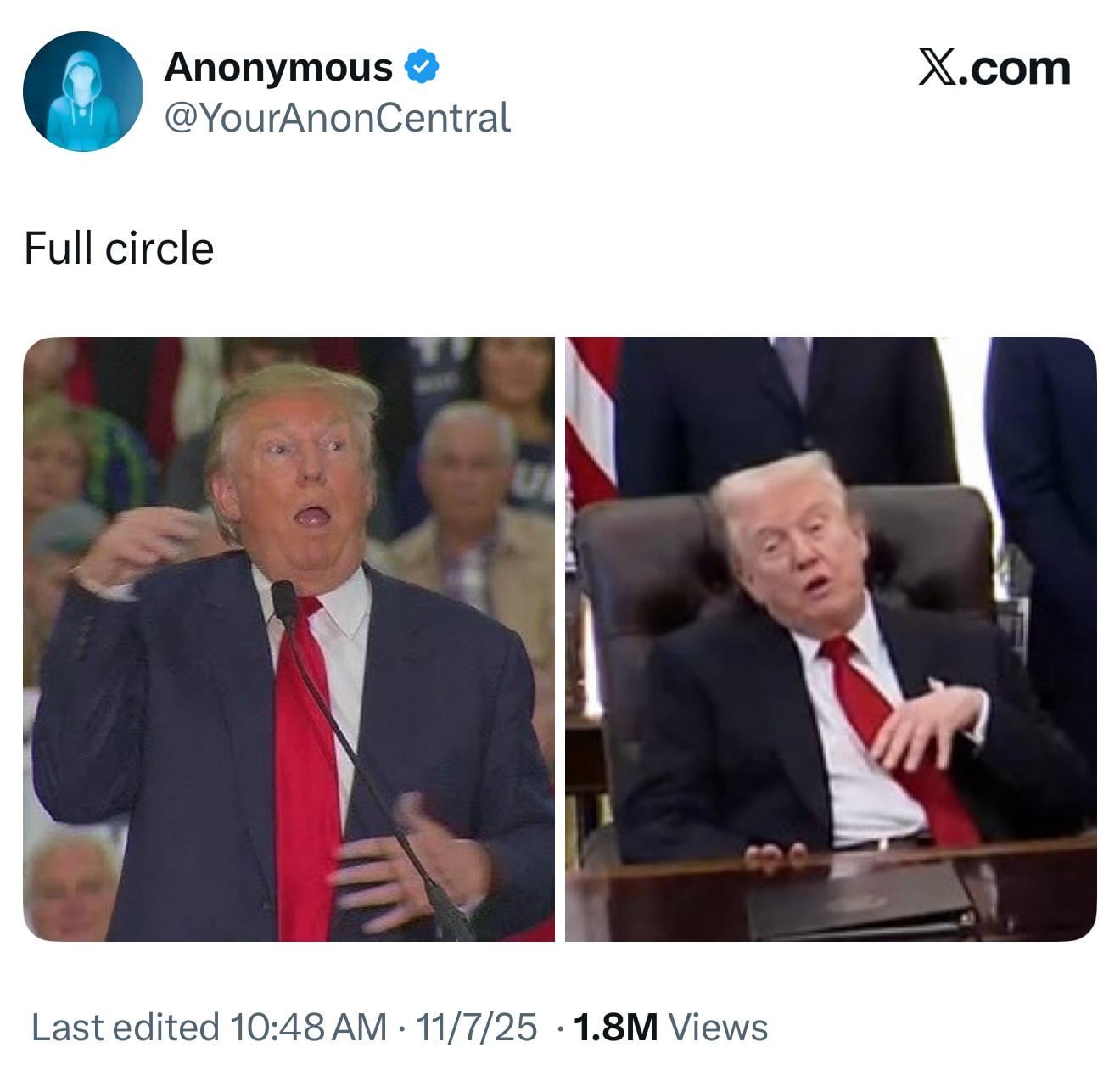Click the hooded figure inside the avatar
This screenshot has height=1070, width=1120.
82,102
